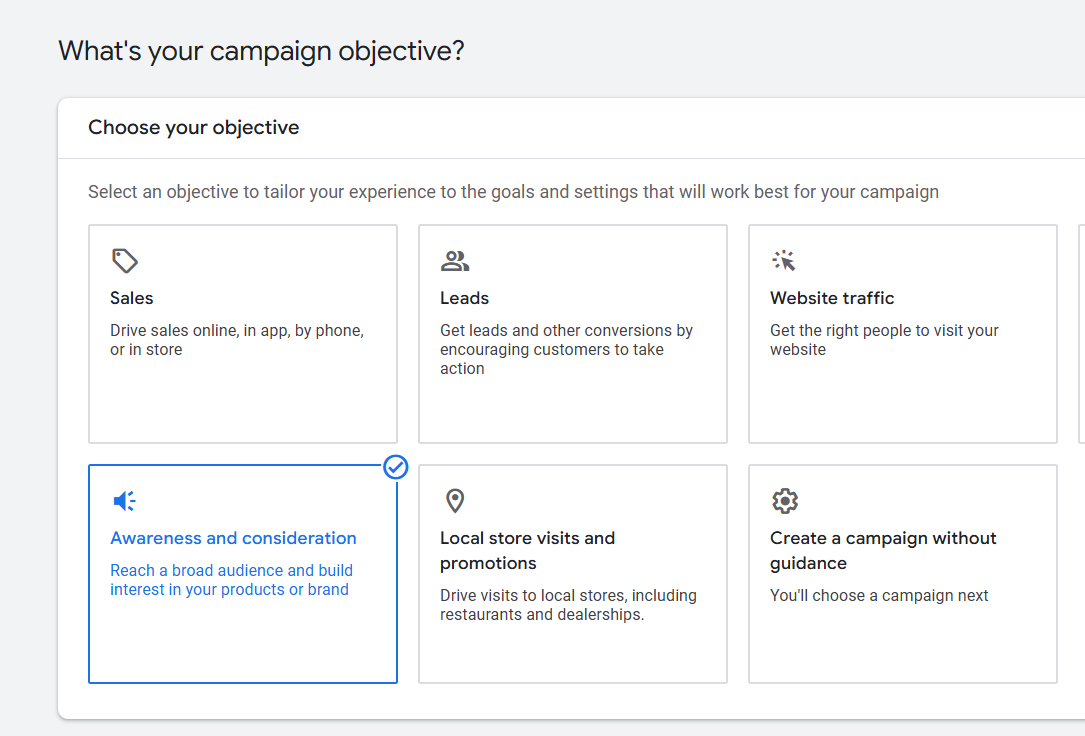
Task: Click the 'Reach a broad audience' description
Action: [x=231, y=580]
